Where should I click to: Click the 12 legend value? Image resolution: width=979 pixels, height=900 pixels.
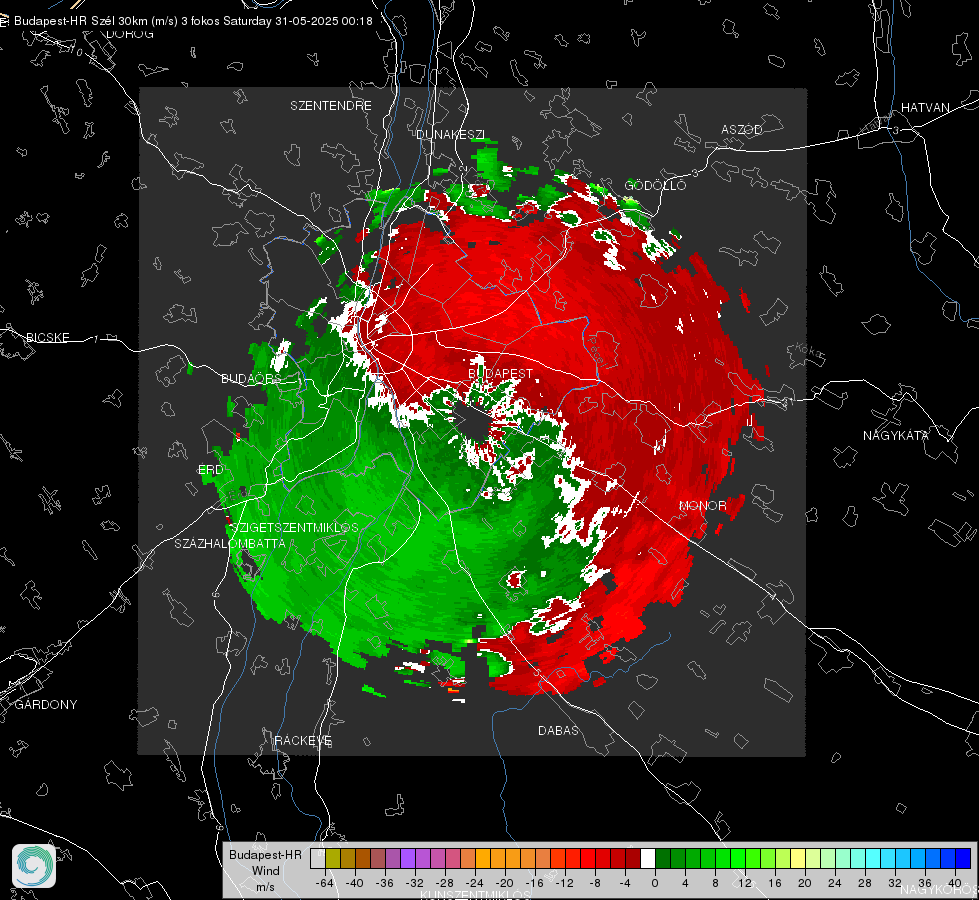[x=745, y=883]
